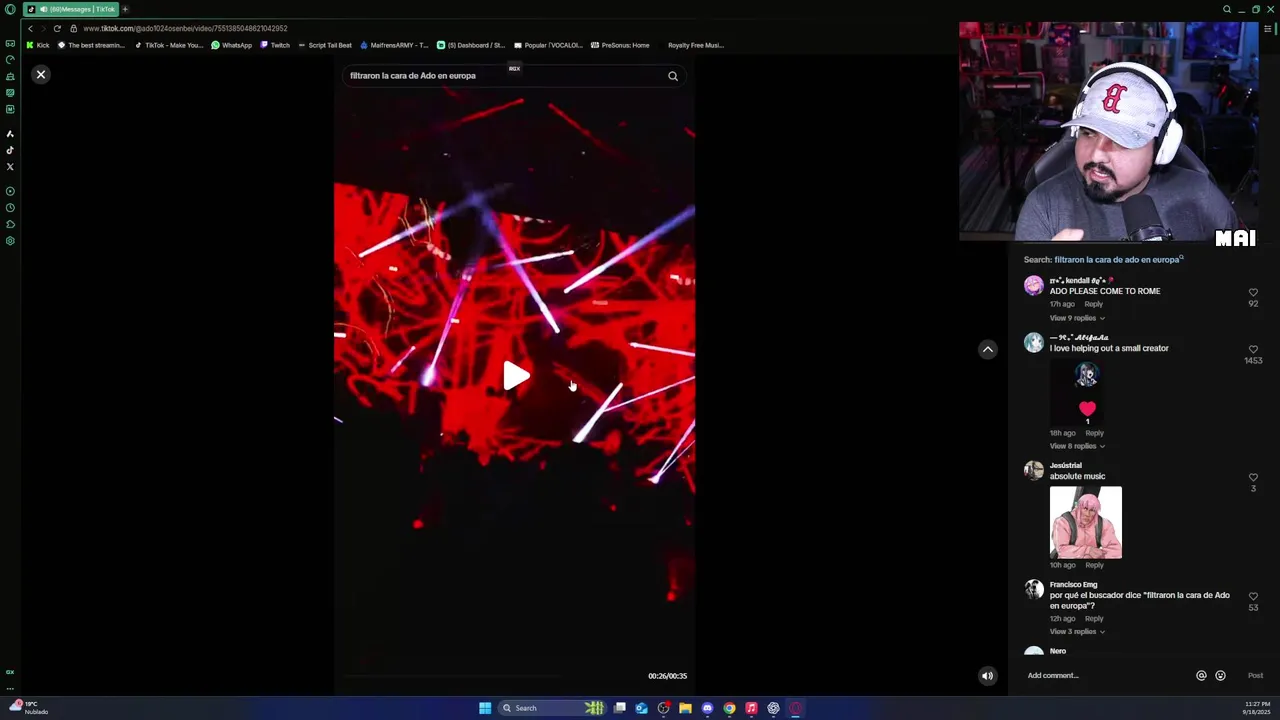Reply to 'ADO PLEASE COME TO ROME' comment
The height and width of the screenshot is (720, 1280).
pyautogui.click(x=1094, y=304)
